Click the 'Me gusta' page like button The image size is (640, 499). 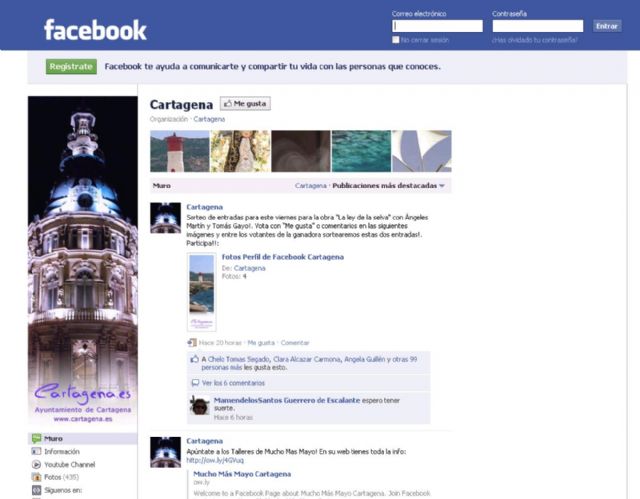245,103
